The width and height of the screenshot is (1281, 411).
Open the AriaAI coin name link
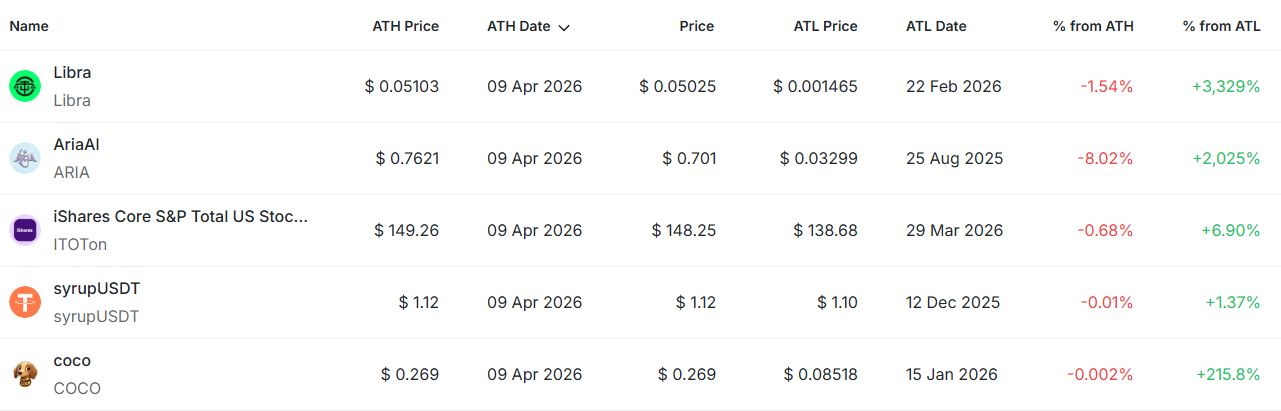point(76,145)
